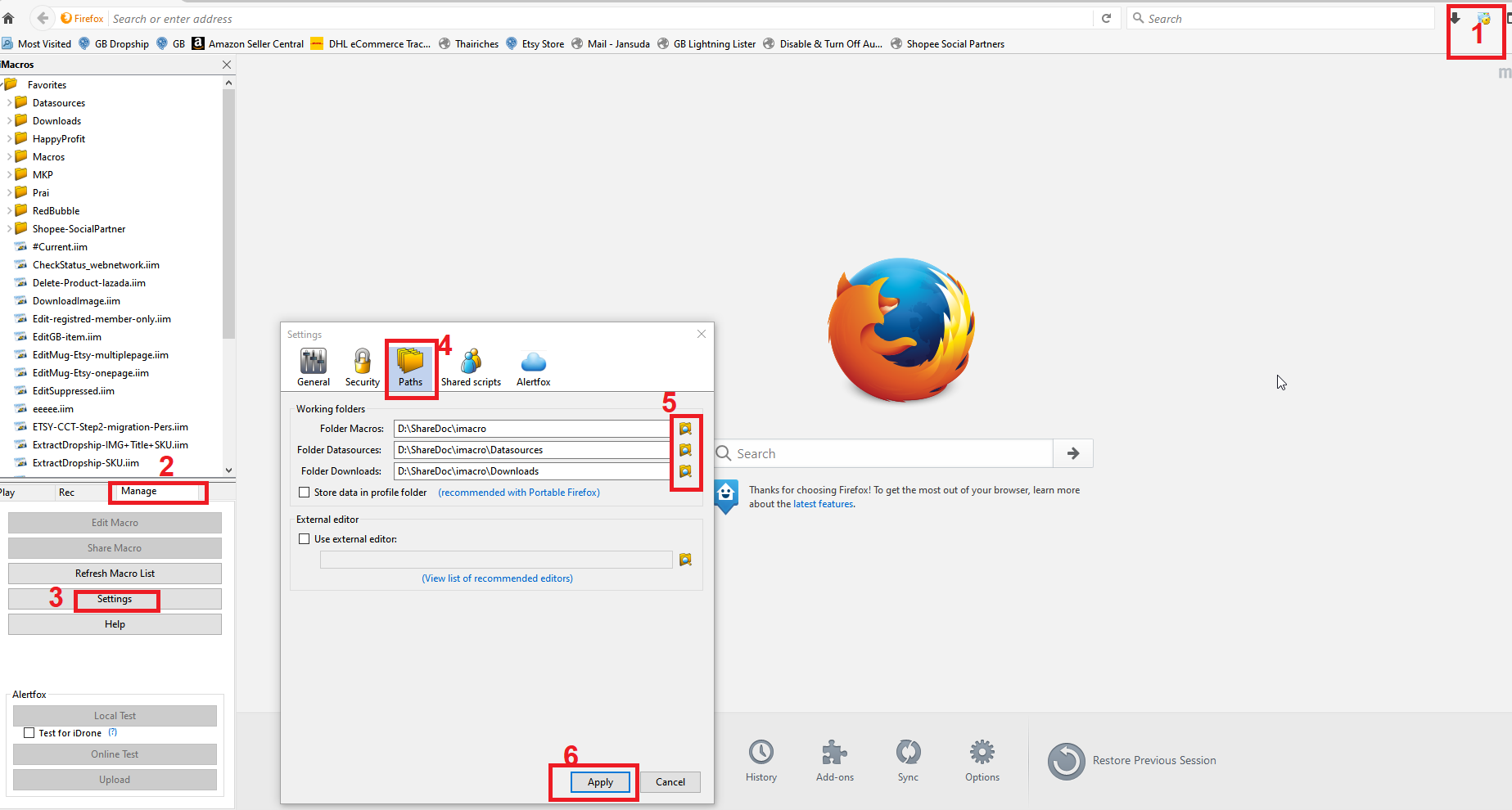The image size is (1512, 810).
Task: Toggle the iMacros toolbar icon
Action: 1484,18
